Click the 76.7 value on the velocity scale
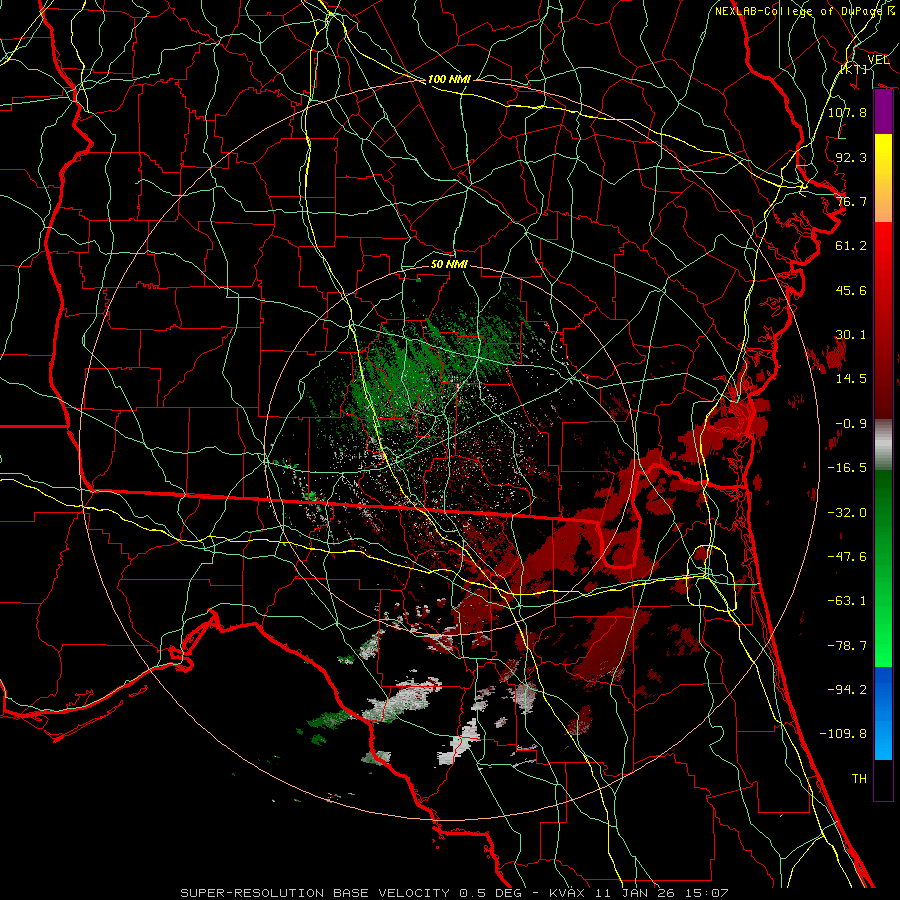The width and height of the screenshot is (900, 900). point(851,201)
